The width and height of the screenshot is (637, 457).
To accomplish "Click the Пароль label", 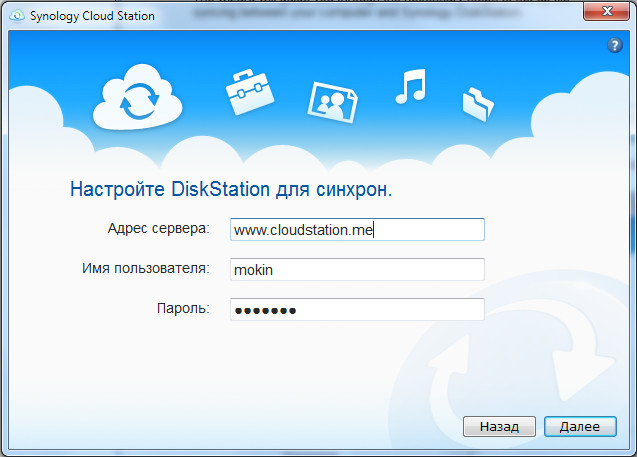I will coord(182,308).
